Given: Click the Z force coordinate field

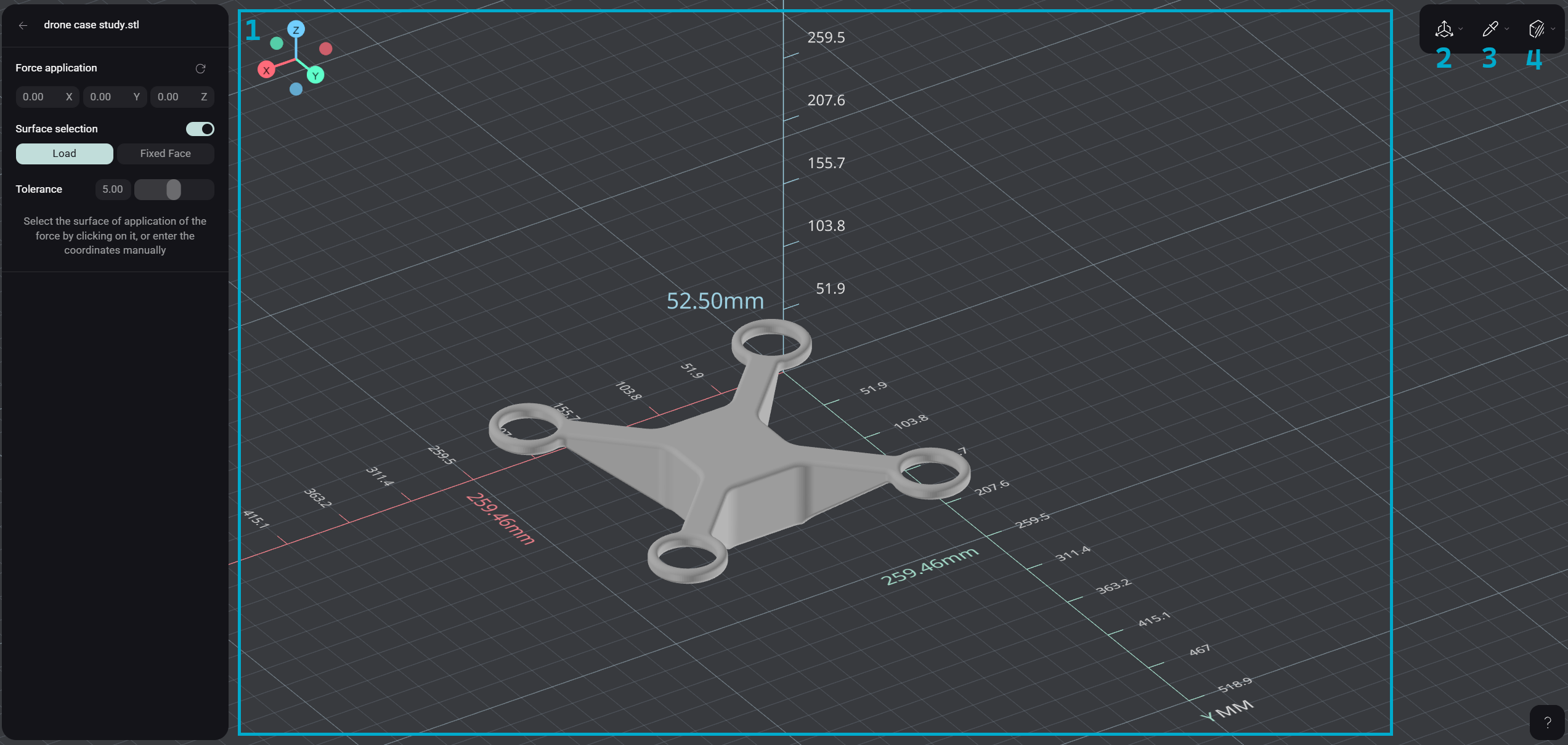Looking at the screenshot, I should click(x=175, y=97).
